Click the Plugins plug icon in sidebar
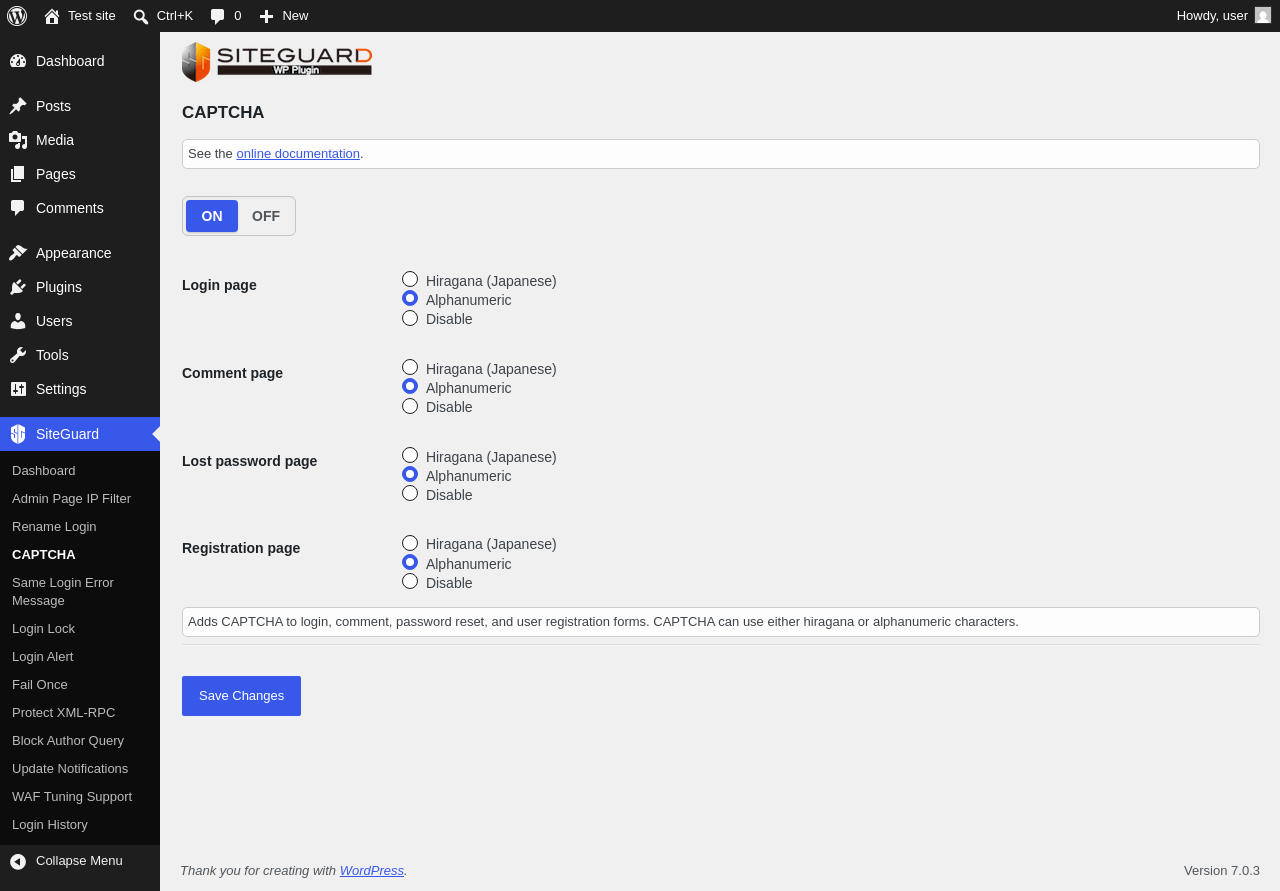The width and height of the screenshot is (1280, 891). coord(18,287)
